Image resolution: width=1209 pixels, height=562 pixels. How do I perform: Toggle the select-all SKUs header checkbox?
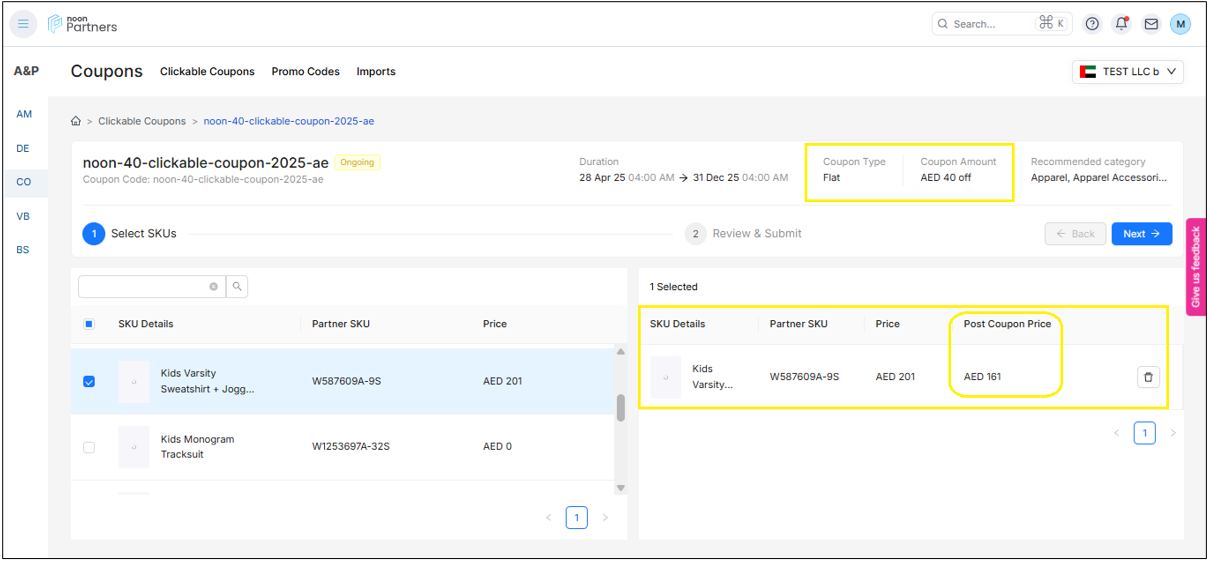[89, 324]
